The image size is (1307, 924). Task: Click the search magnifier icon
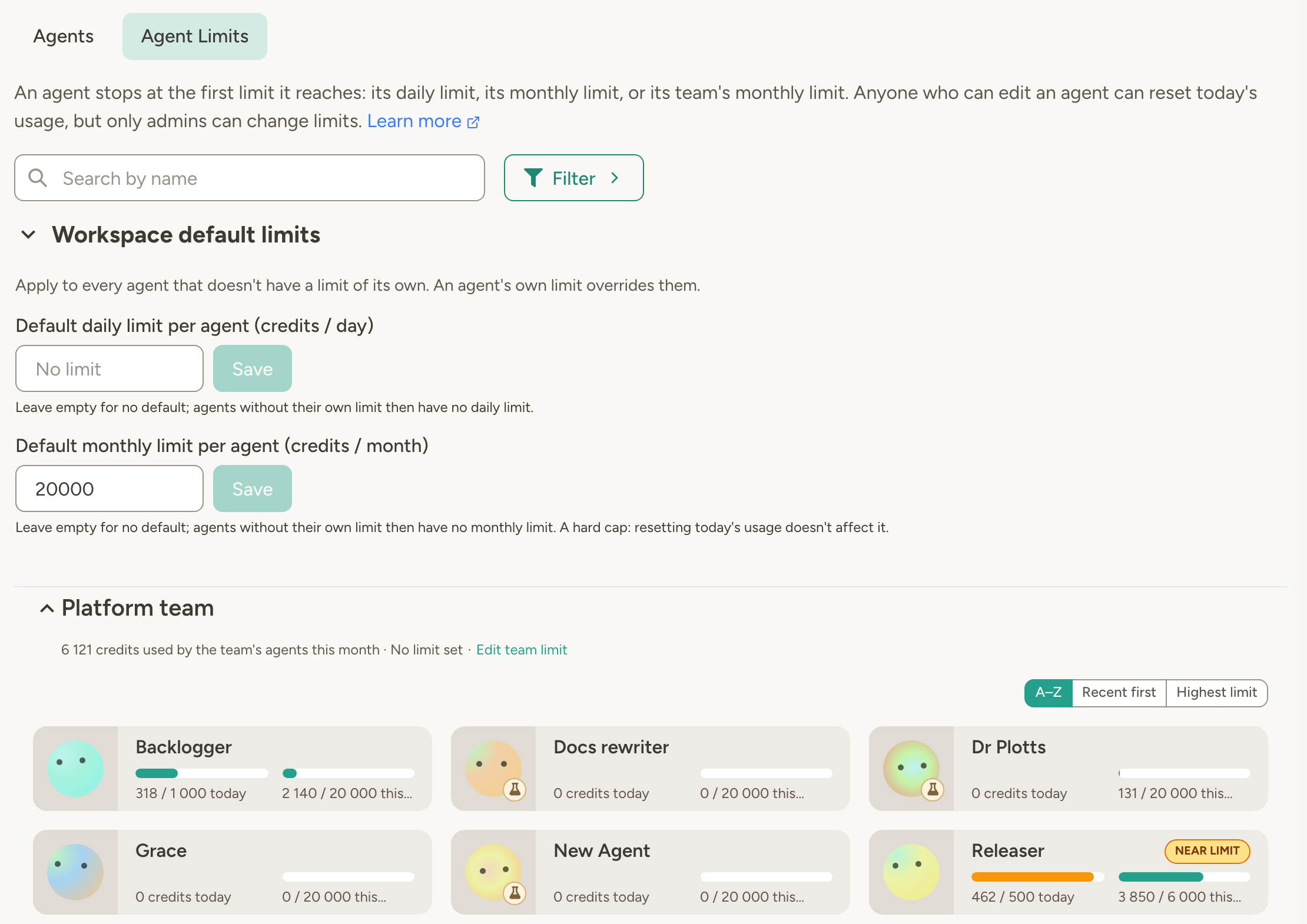(38, 178)
